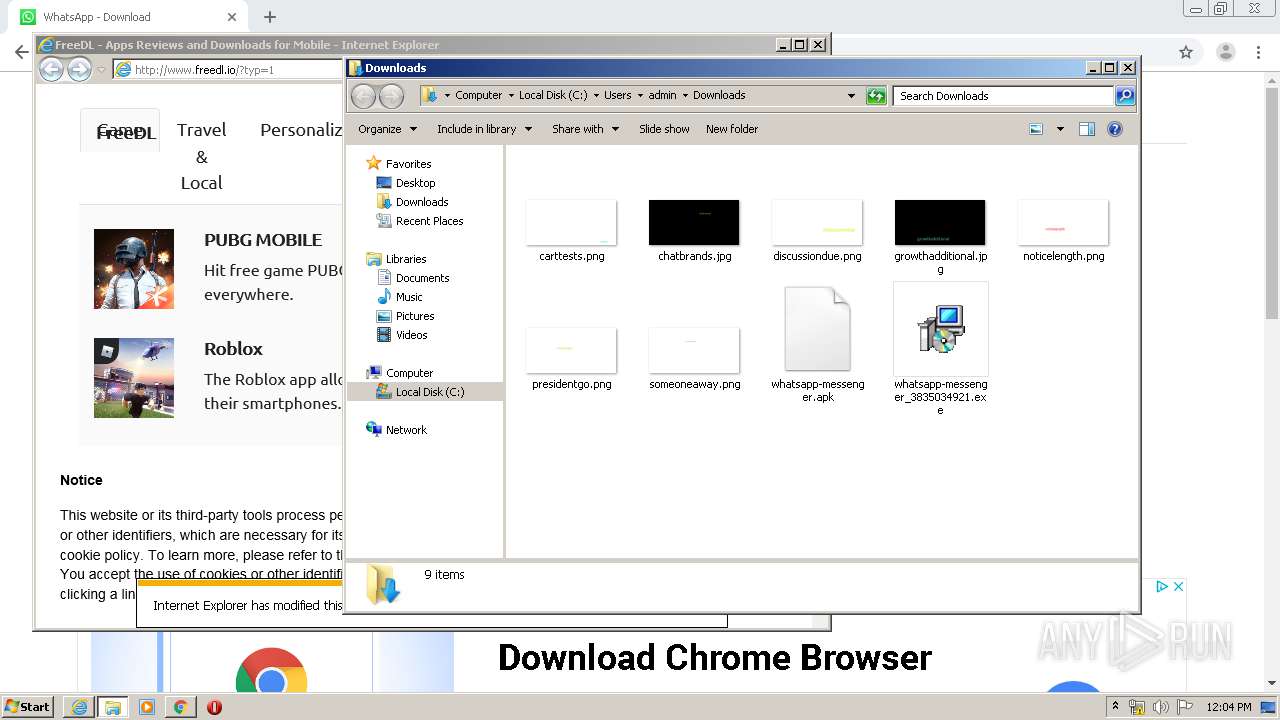The height and width of the screenshot is (720, 1280).
Task: Click the Search Downloads field
Action: pos(1003,96)
